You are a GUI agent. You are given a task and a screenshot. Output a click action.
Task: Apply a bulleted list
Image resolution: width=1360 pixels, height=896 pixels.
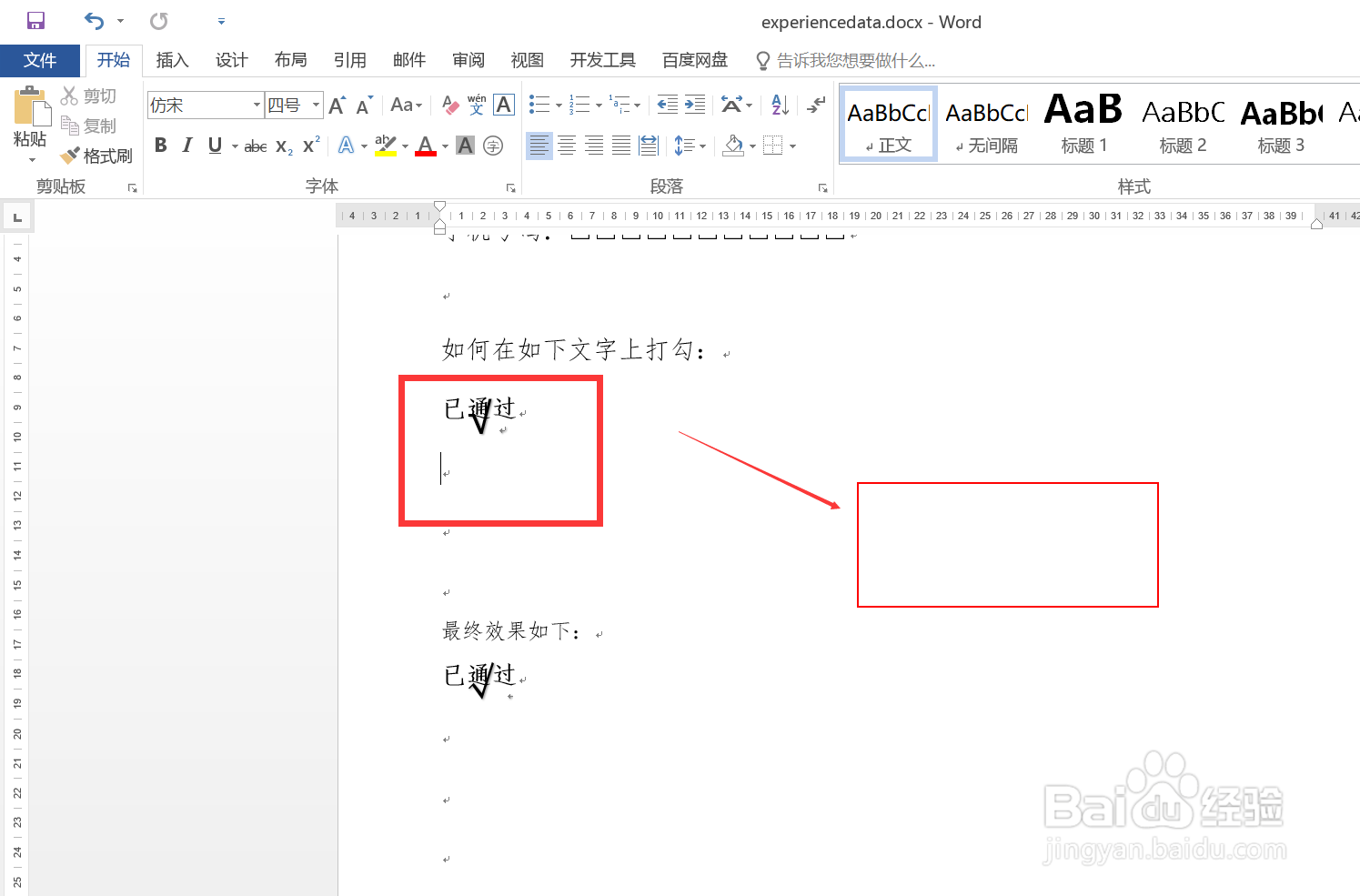pos(539,106)
